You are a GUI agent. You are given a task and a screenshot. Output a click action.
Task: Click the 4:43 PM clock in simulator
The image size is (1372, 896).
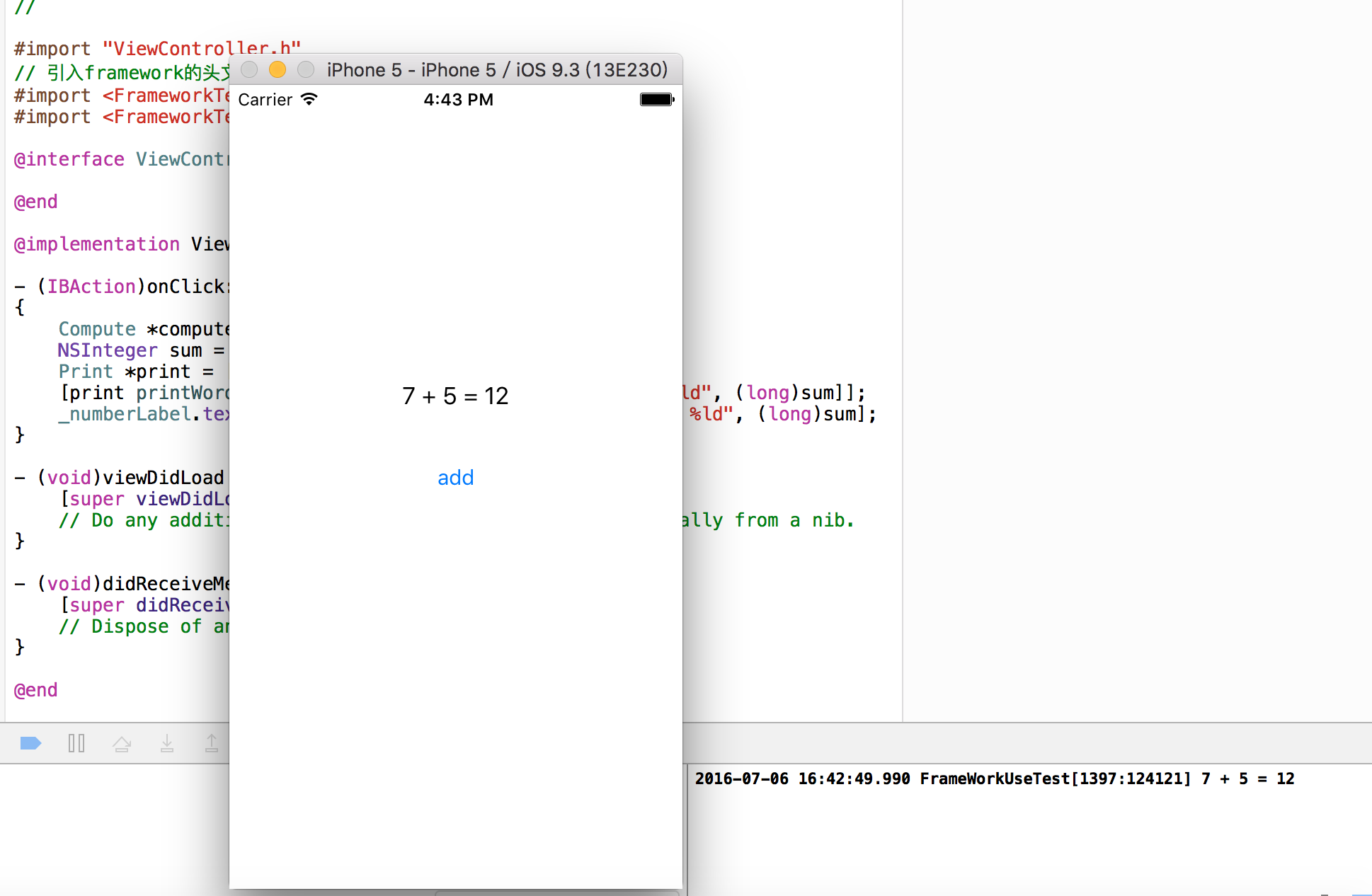click(458, 100)
